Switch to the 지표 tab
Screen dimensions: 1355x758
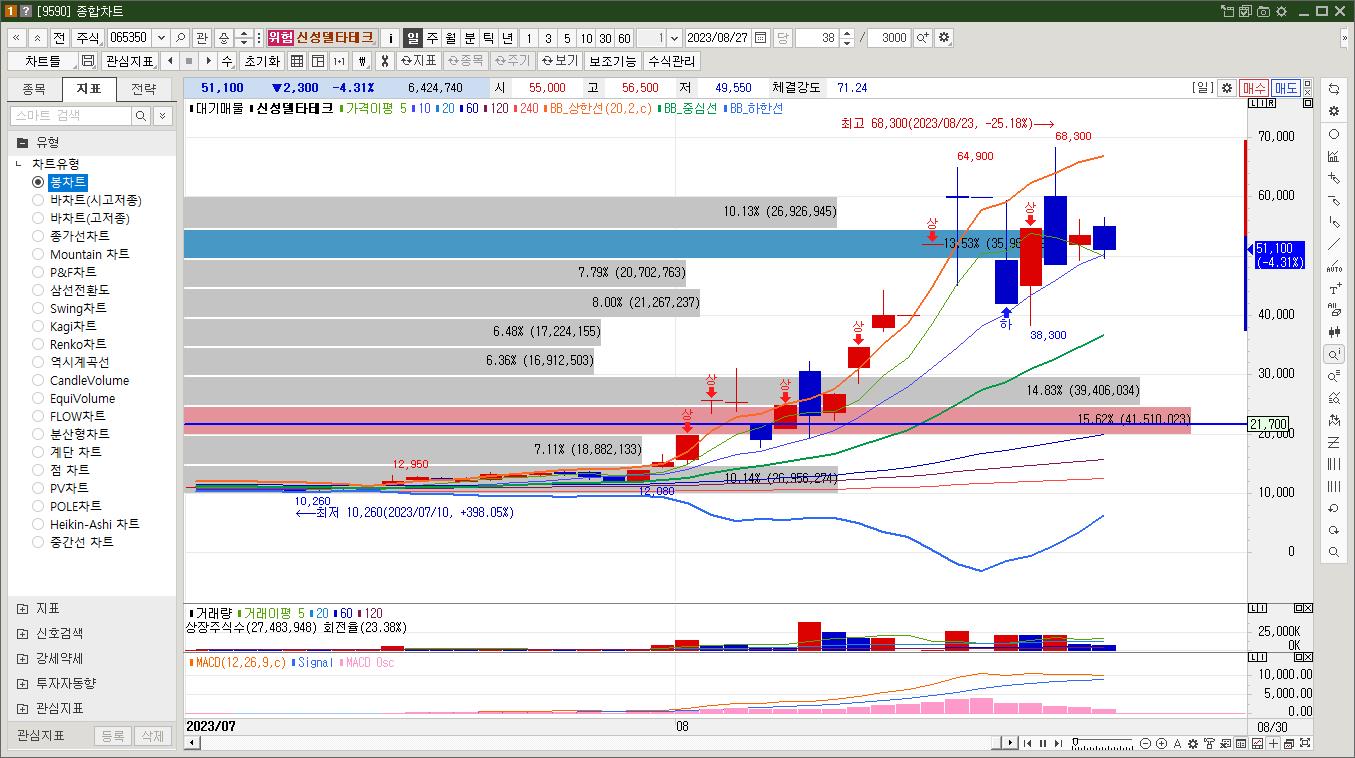coord(89,89)
